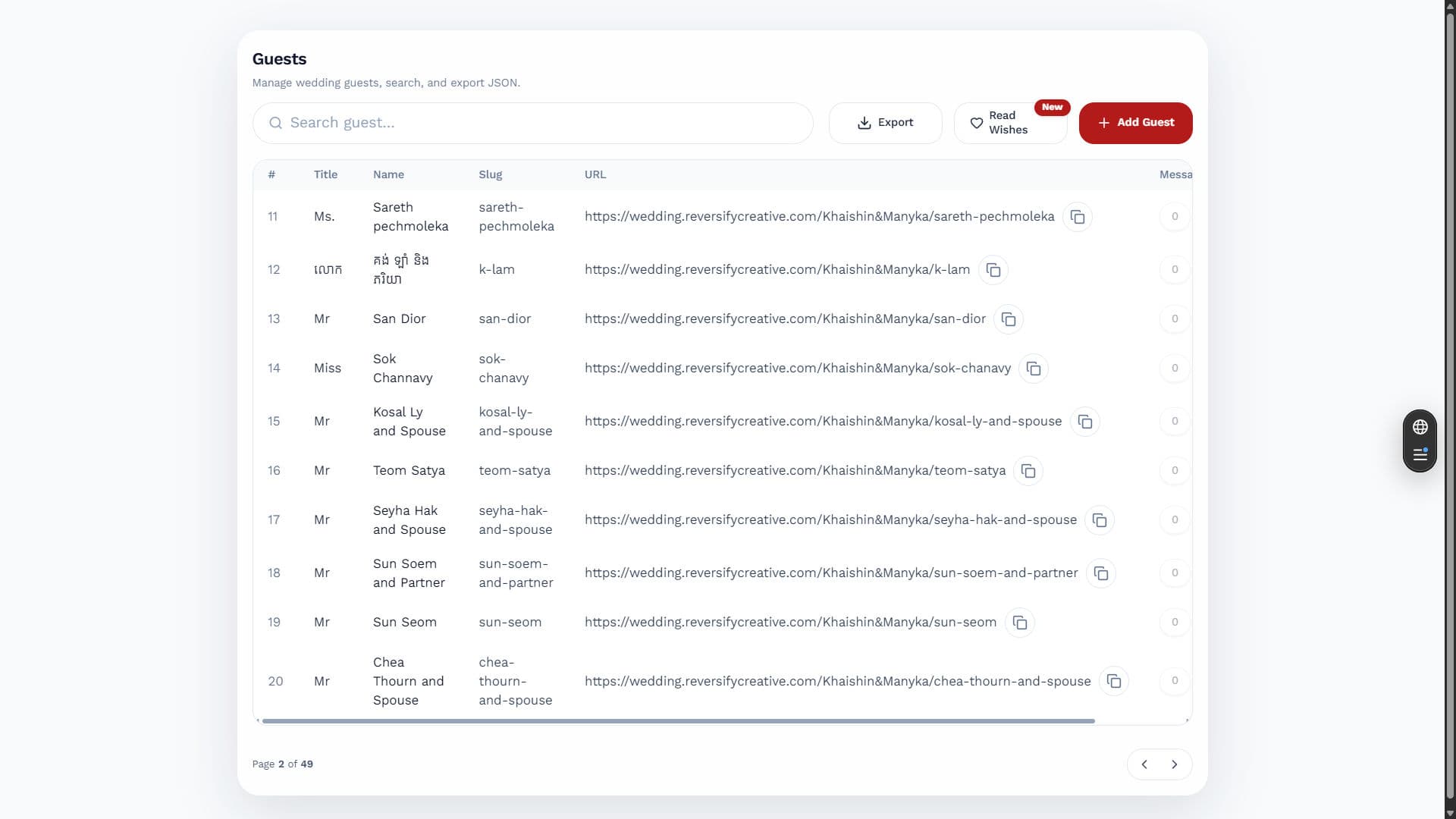Click the New badge on Read Wishes
Viewport: 1456px width, 819px height.
point(1052,108)
